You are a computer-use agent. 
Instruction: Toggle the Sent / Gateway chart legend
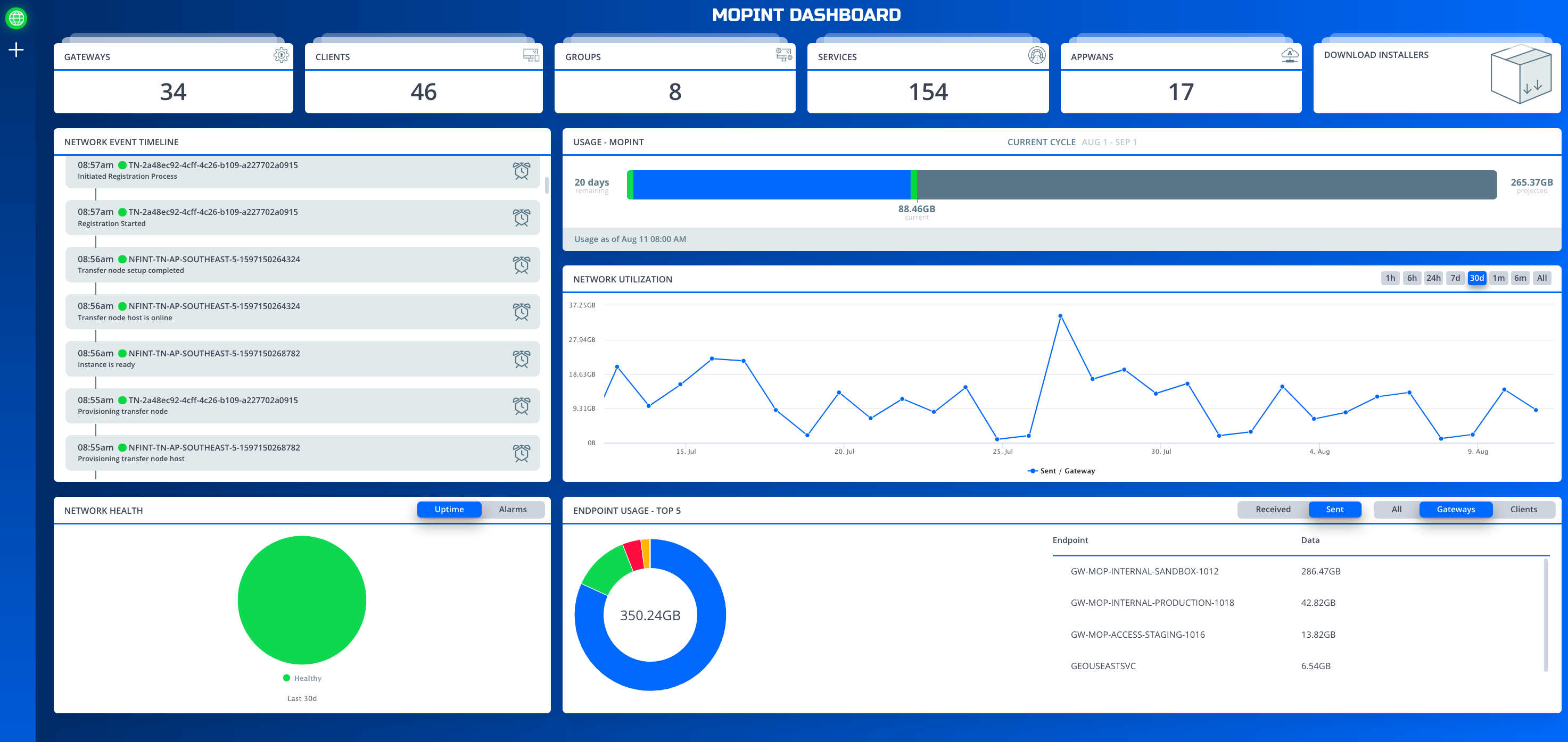click(x=1061, y=470)
